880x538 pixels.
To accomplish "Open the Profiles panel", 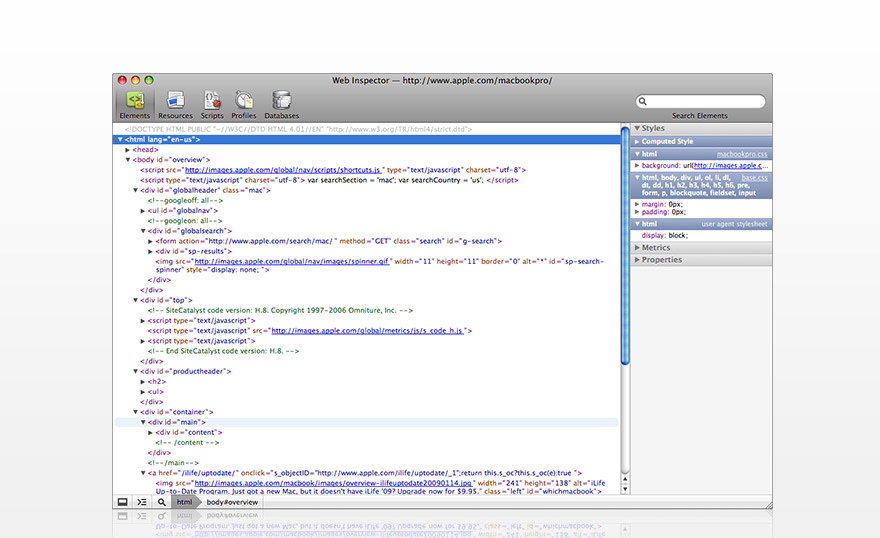I will (x=244, y=105).
